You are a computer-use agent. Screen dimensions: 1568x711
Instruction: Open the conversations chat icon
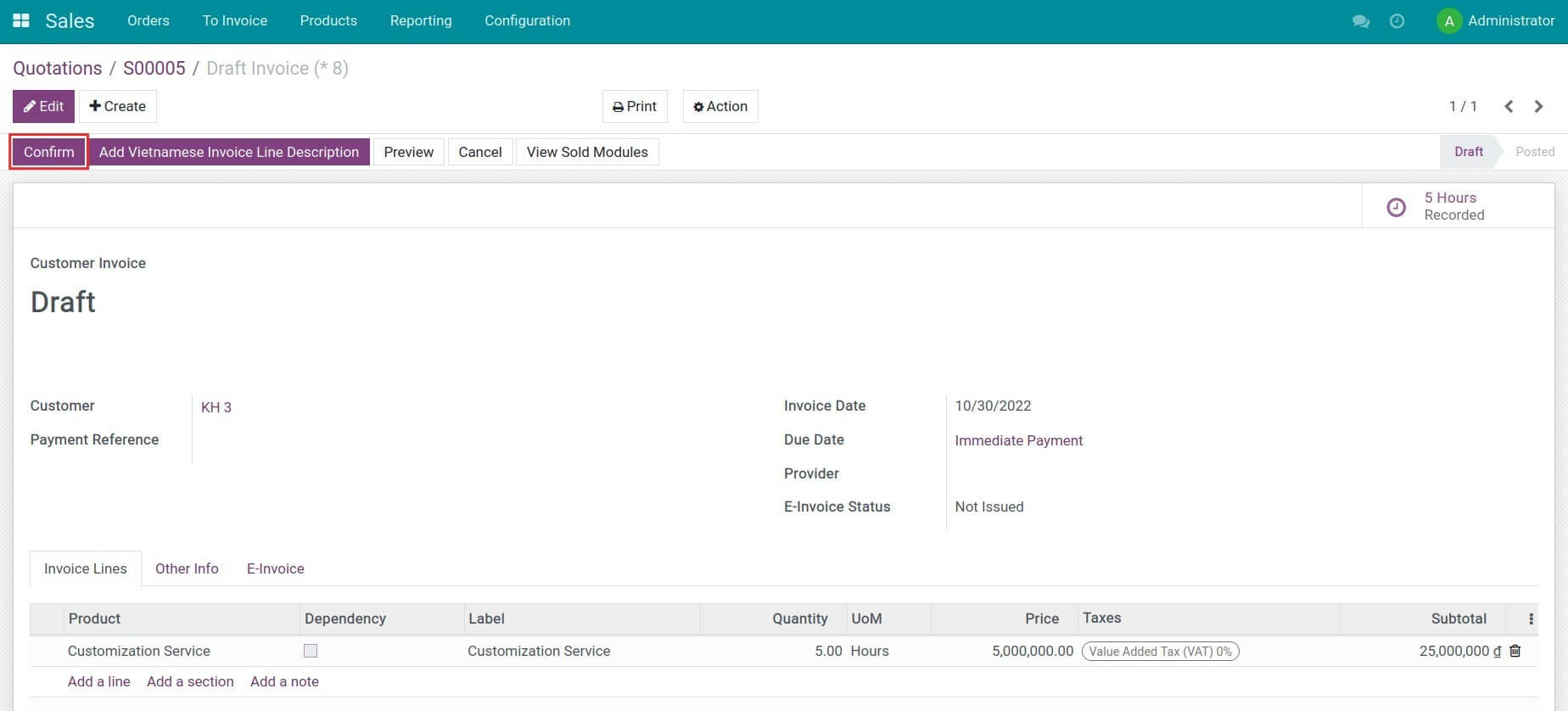click(x=1361, y=21)
